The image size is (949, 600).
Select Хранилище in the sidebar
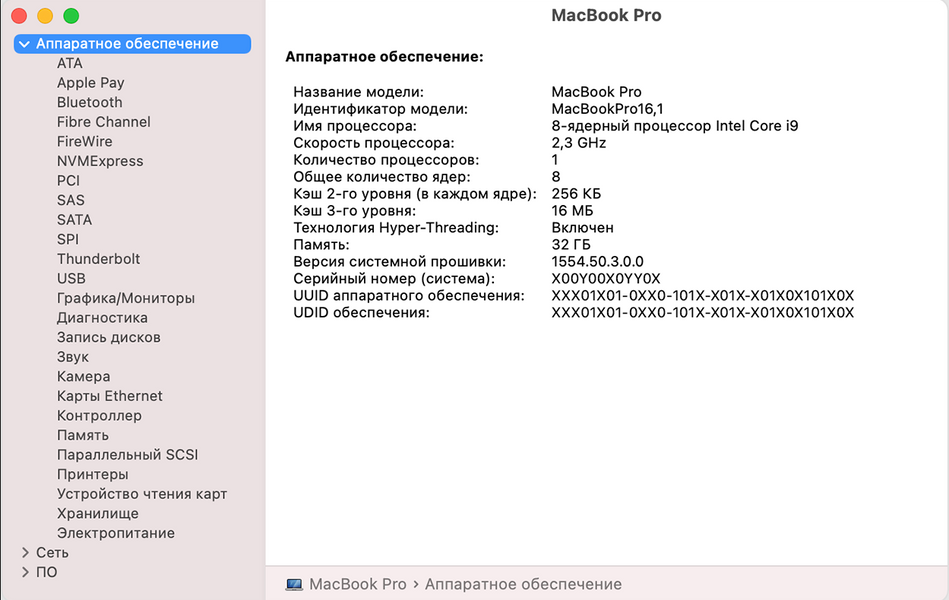pos(97,514)
